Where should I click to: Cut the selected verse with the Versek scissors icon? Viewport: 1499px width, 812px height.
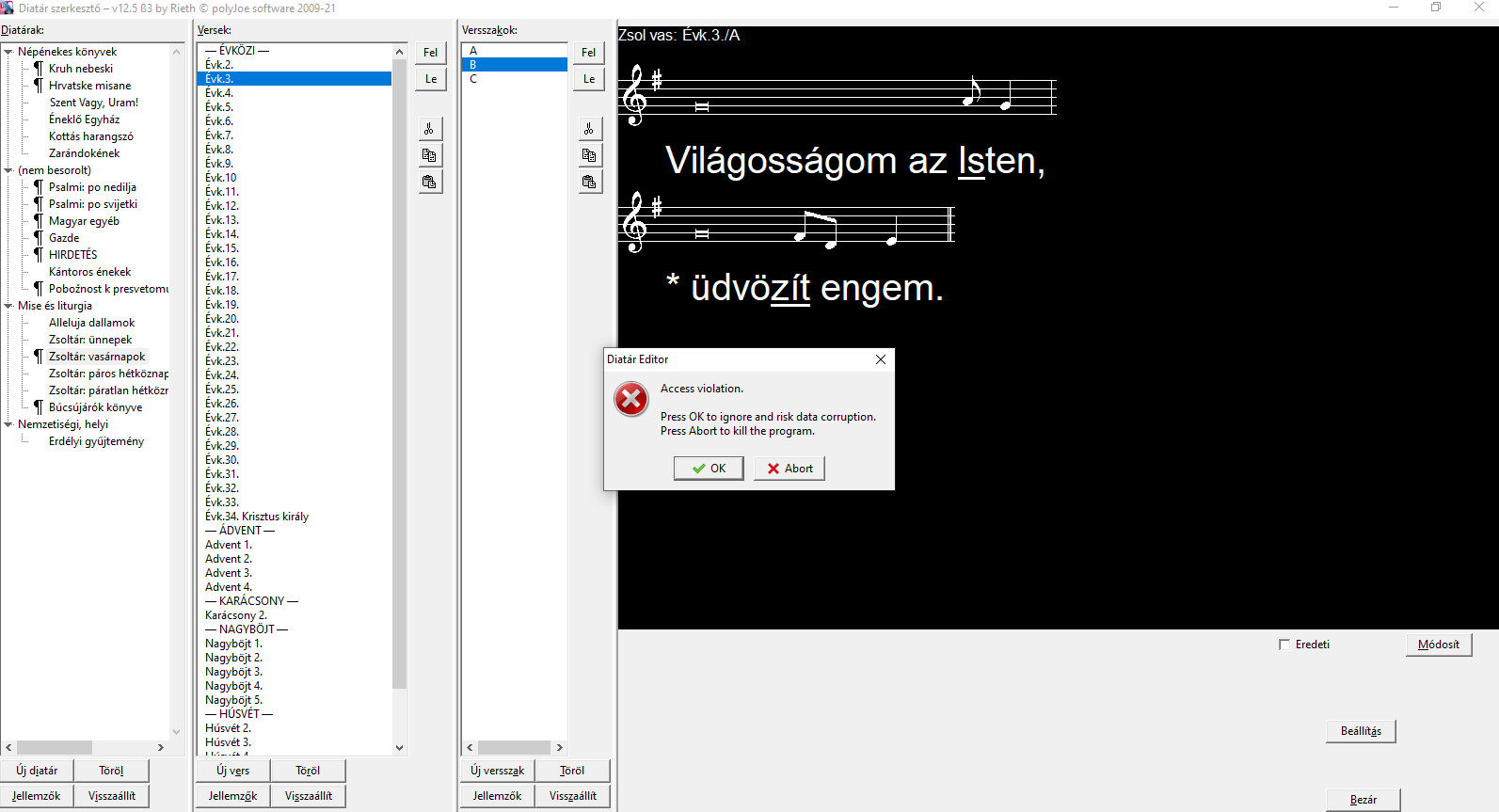pyautogui.click(x=430, y=129)
